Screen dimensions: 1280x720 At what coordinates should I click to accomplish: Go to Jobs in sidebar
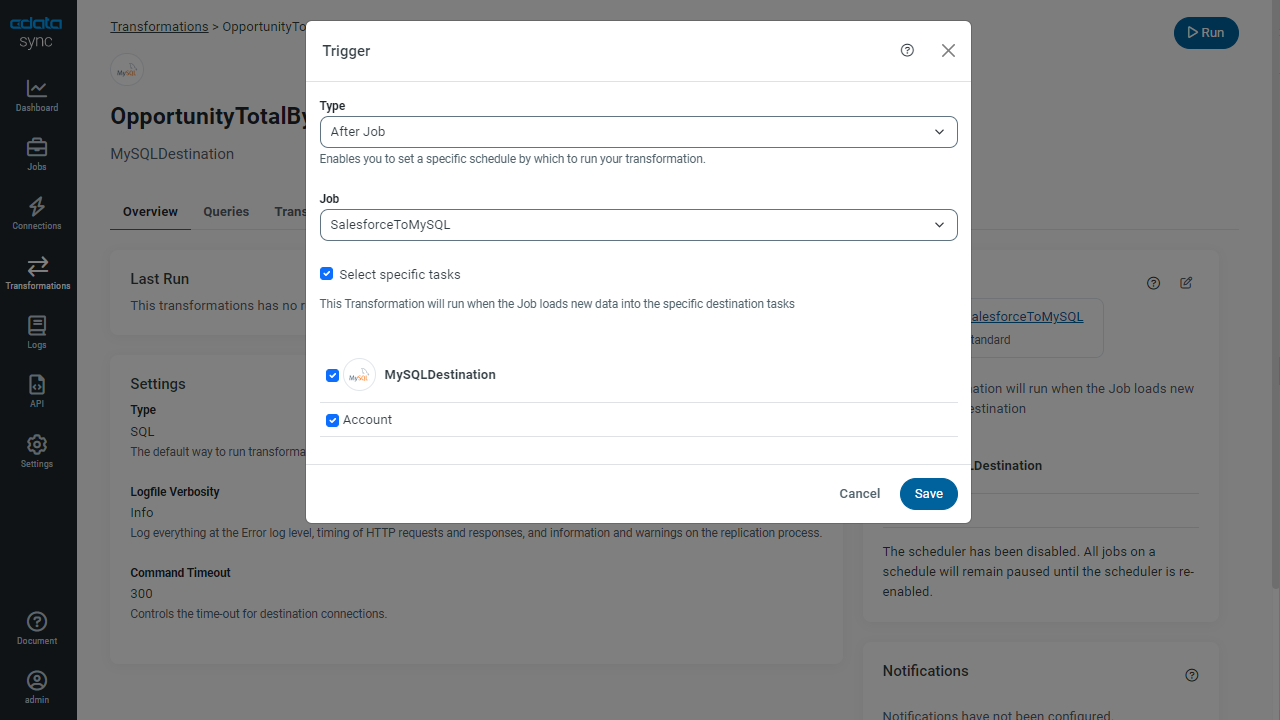pyautogui.click(x=37, y=155)
